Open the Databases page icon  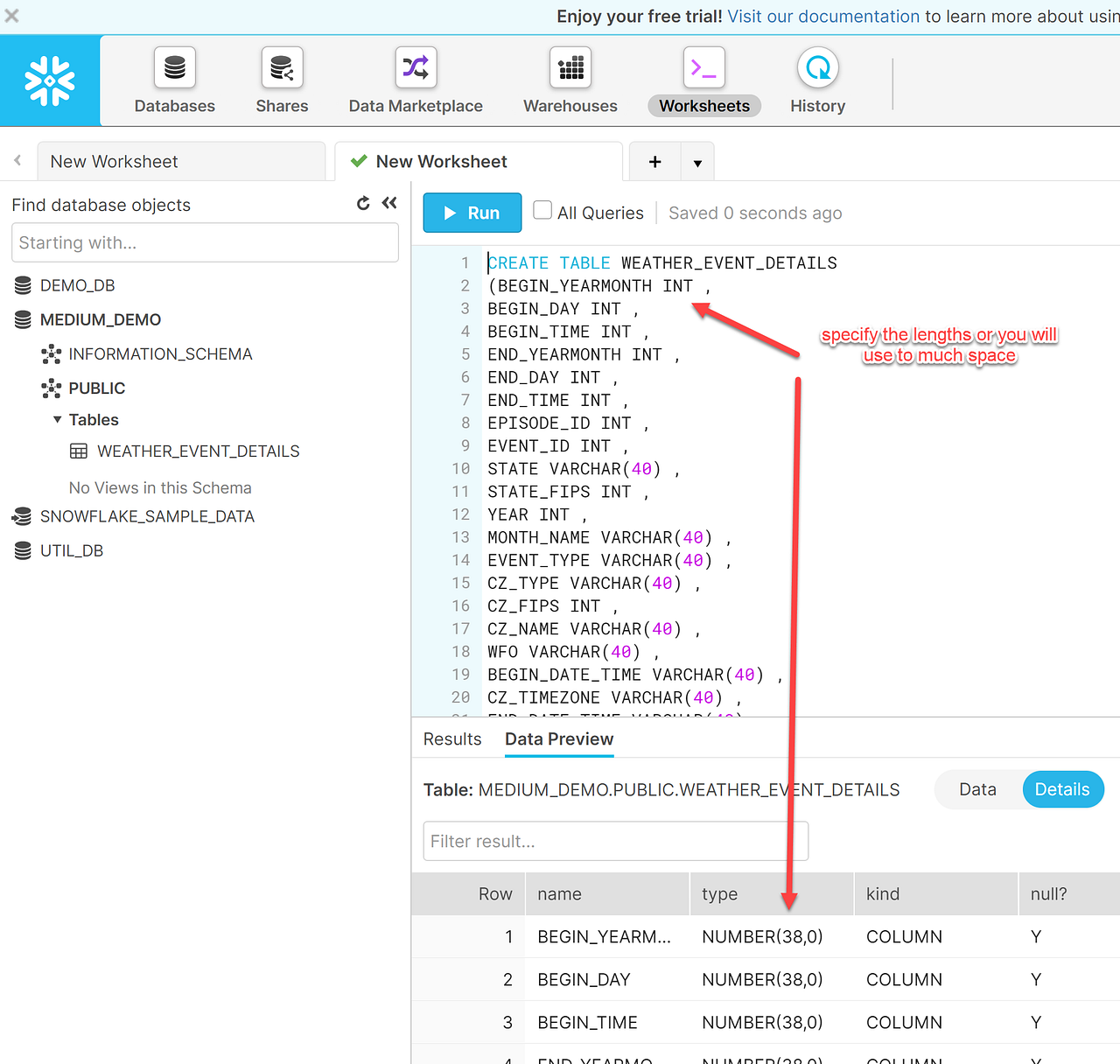tap(175, 68)
